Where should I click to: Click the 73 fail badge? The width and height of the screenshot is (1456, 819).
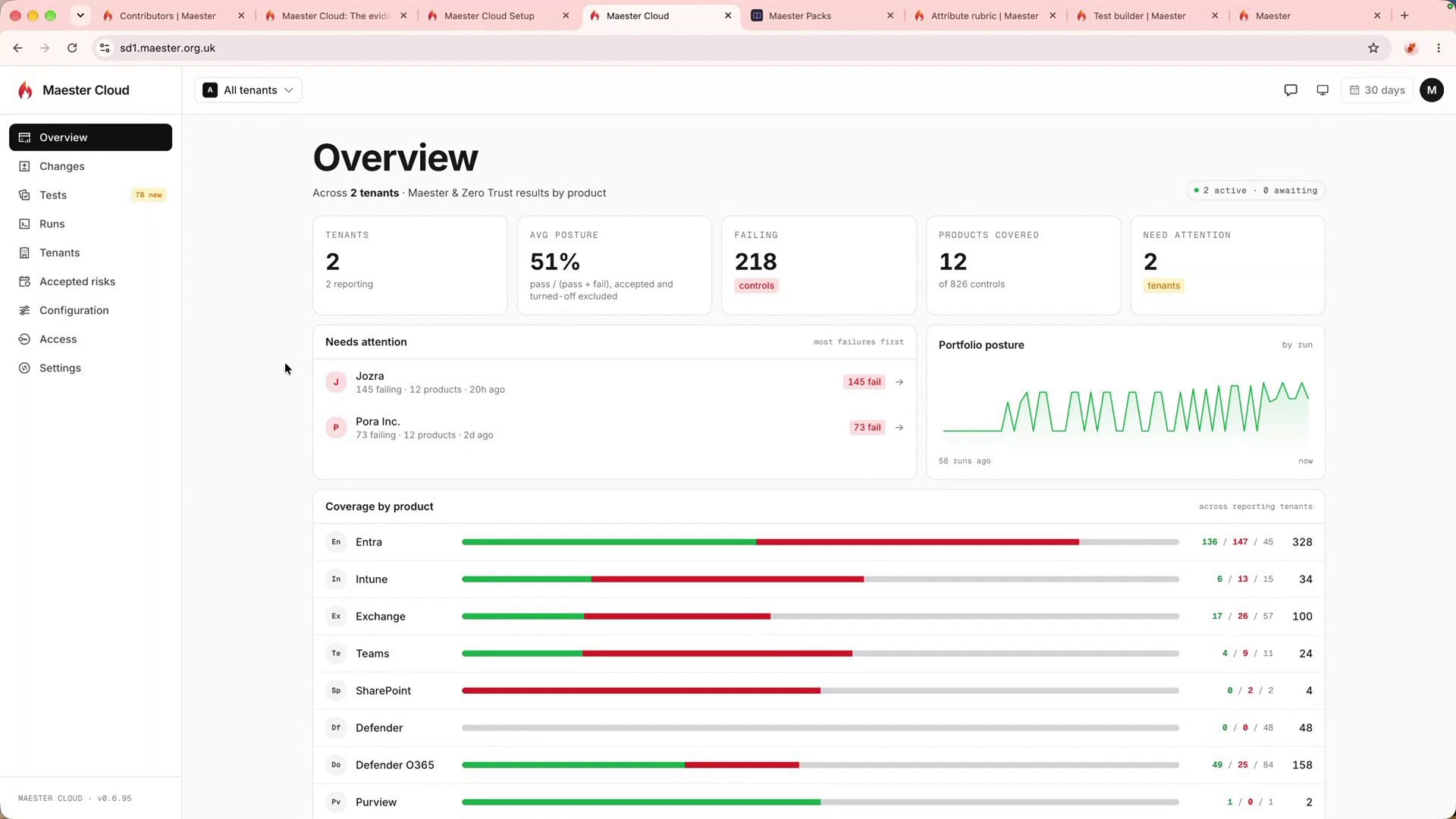point(867,428)
